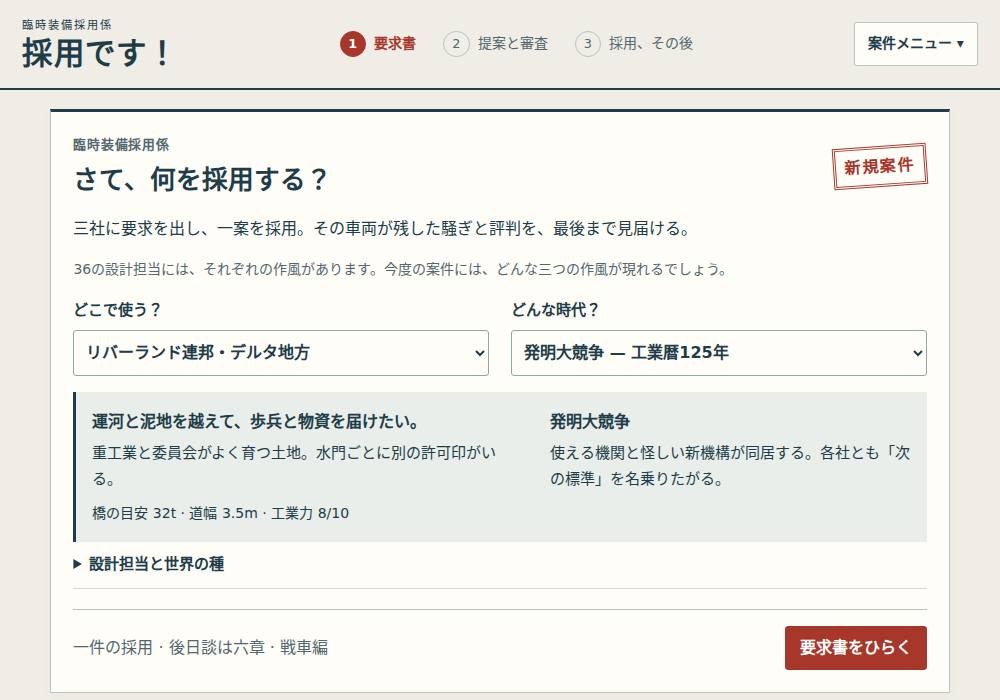Click sentence 三社に要求を出し、一案を採用。

coord(189,228)
